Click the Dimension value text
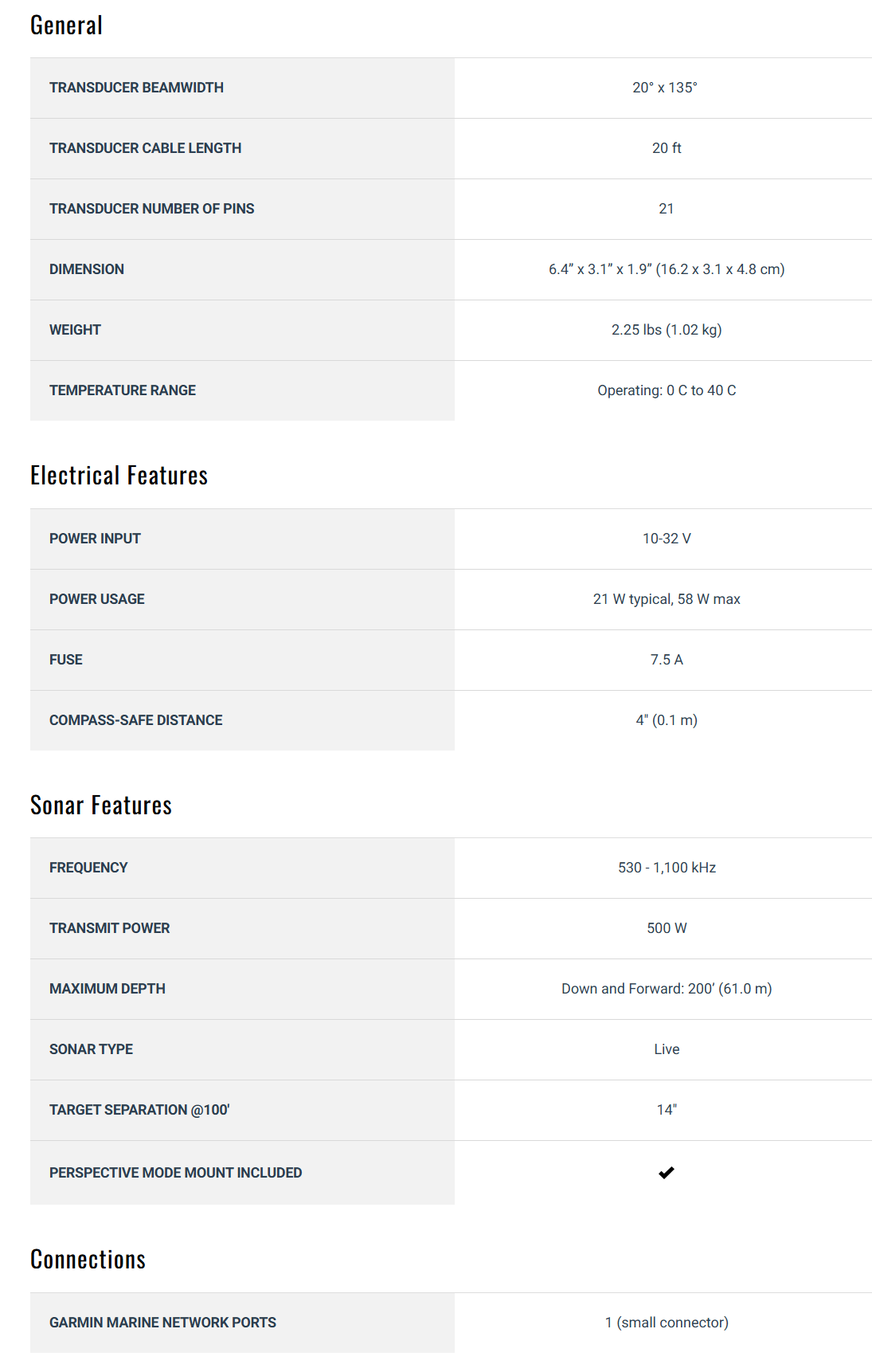Image resolution: width=872 pixels, height=1372 pixels. click(x=667, y=269)
